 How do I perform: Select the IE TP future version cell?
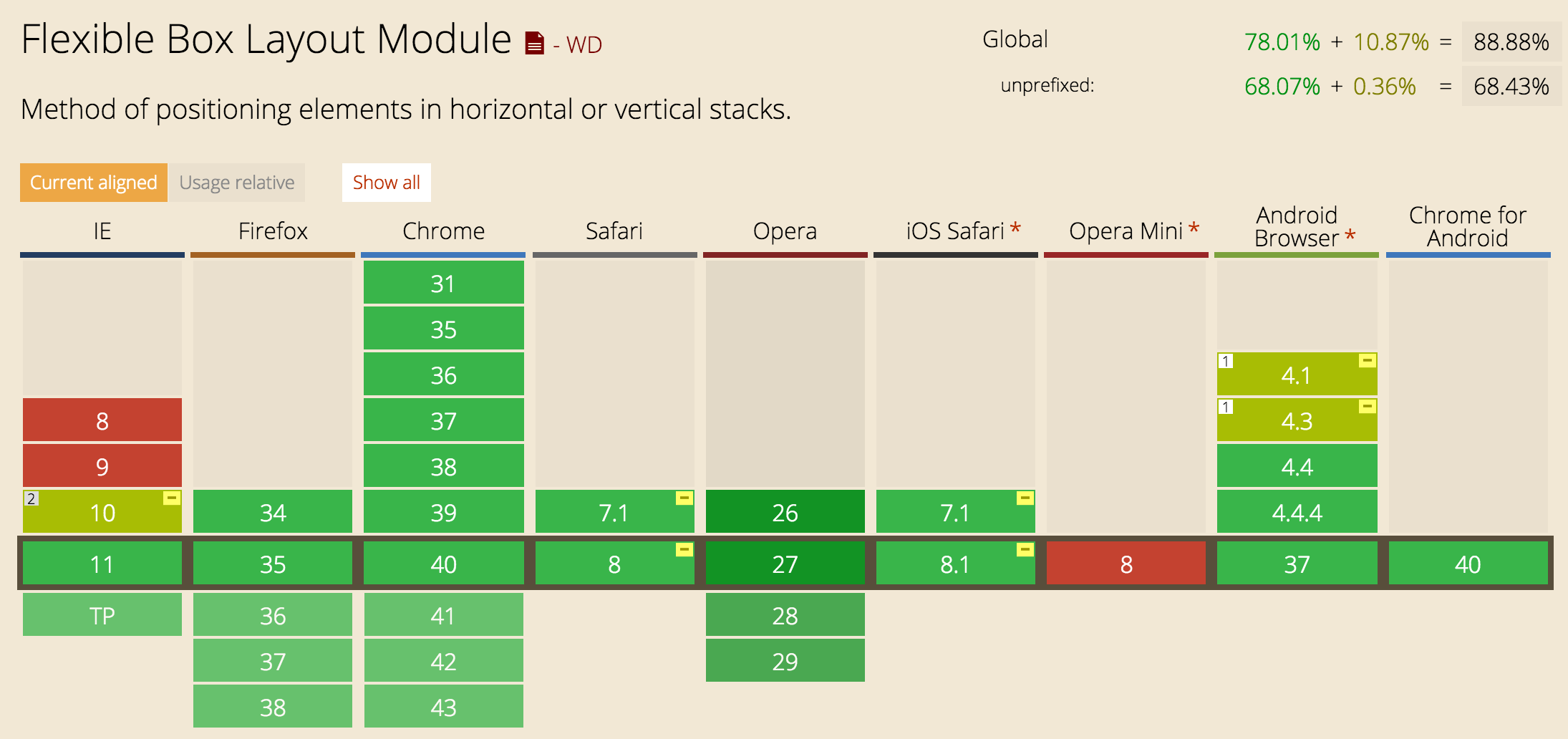[102, 615]
